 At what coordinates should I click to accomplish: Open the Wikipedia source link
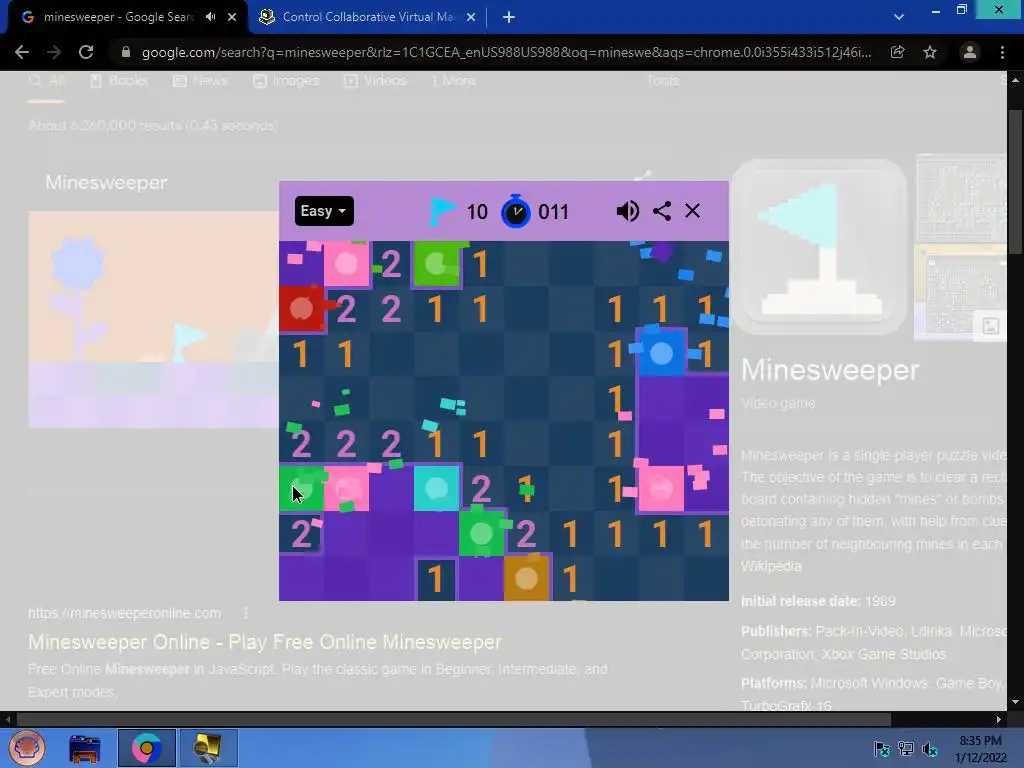(x=771, y=566)
